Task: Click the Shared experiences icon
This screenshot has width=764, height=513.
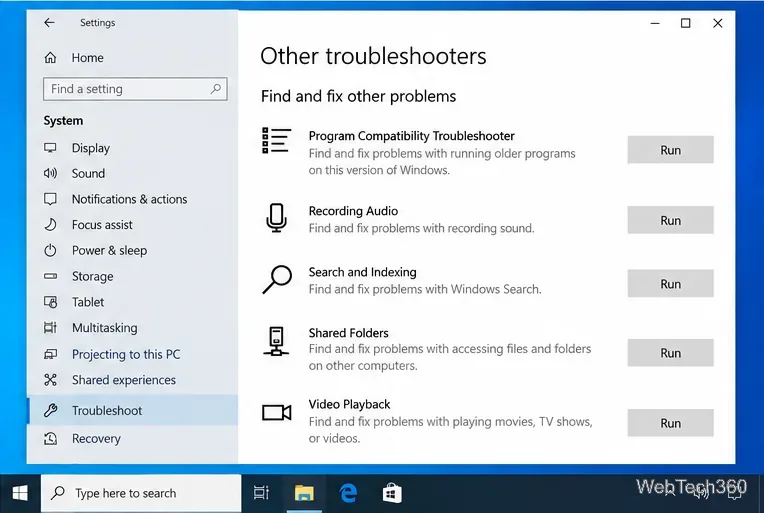Action: pyautogui.click(x=50, y=380)
